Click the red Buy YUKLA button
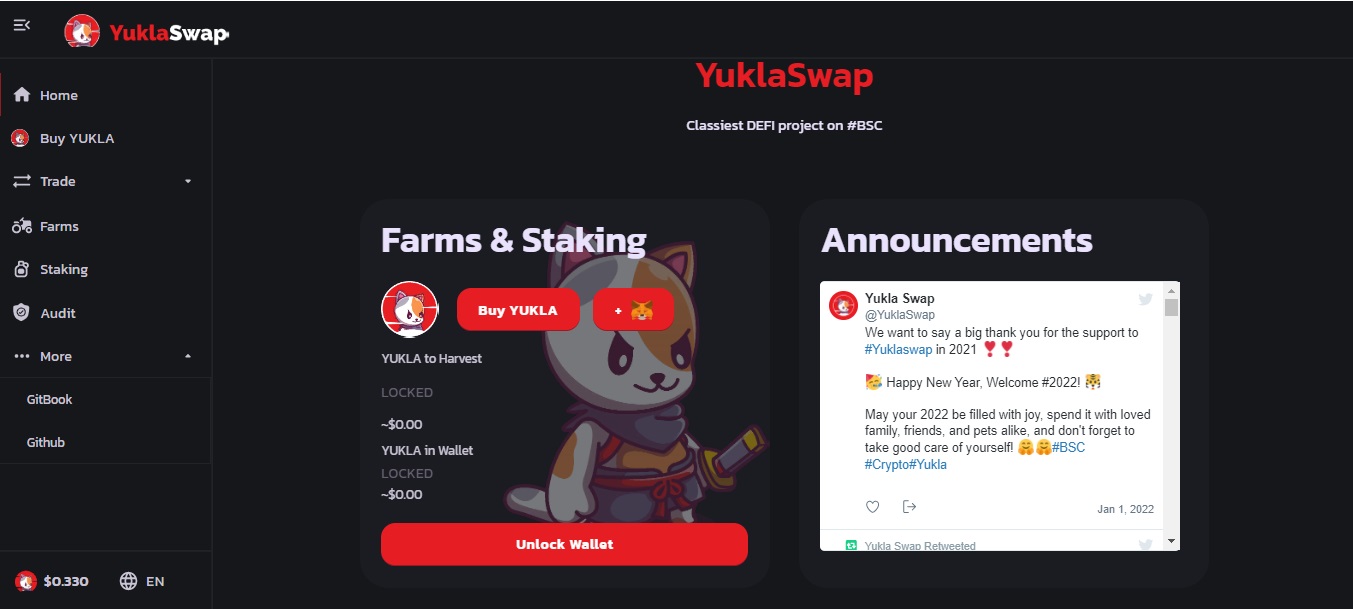 [520, 310]
